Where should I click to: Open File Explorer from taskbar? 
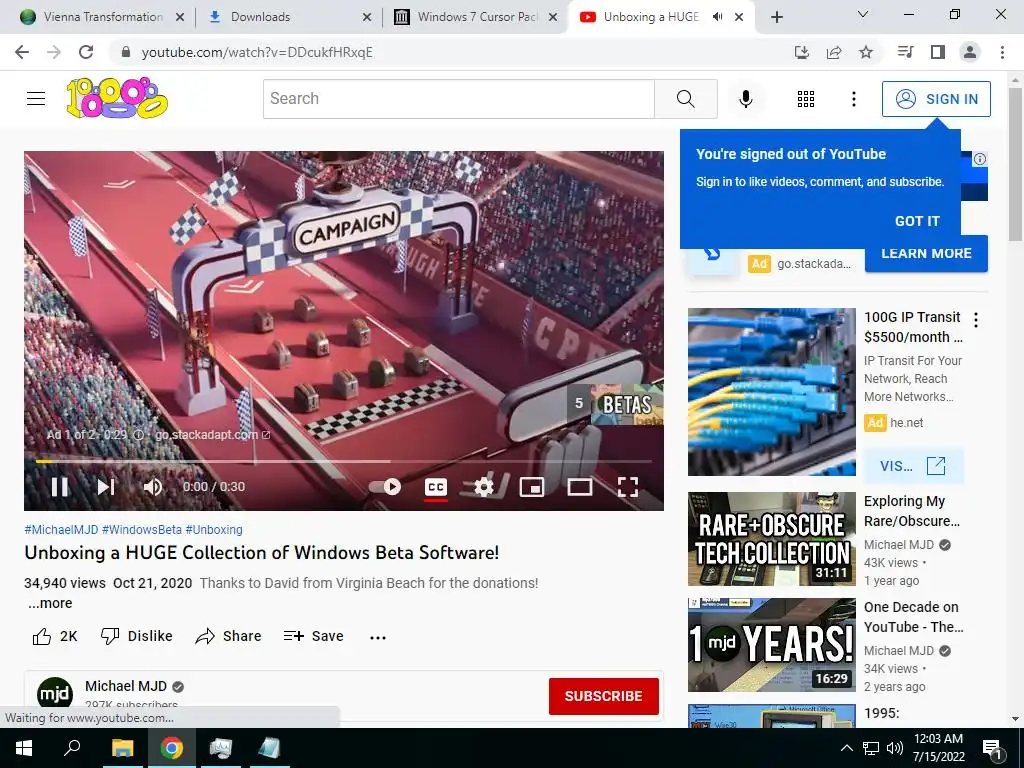(x=122, y=748)
